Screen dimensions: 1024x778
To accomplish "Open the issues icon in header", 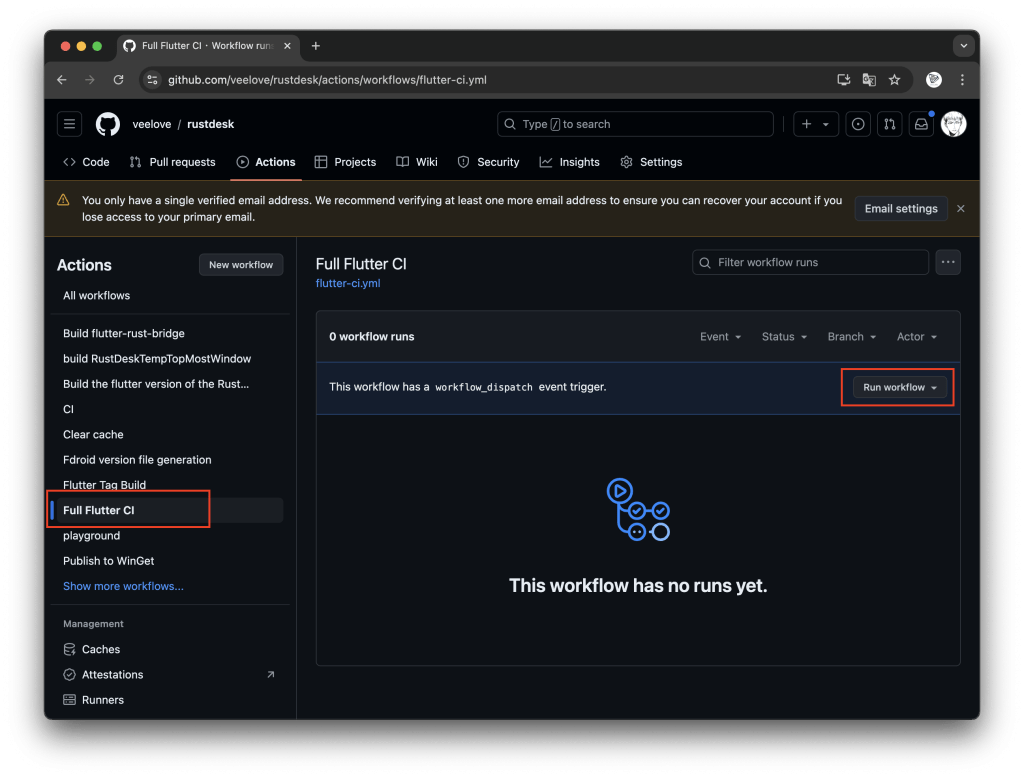I will coord(857,124).
